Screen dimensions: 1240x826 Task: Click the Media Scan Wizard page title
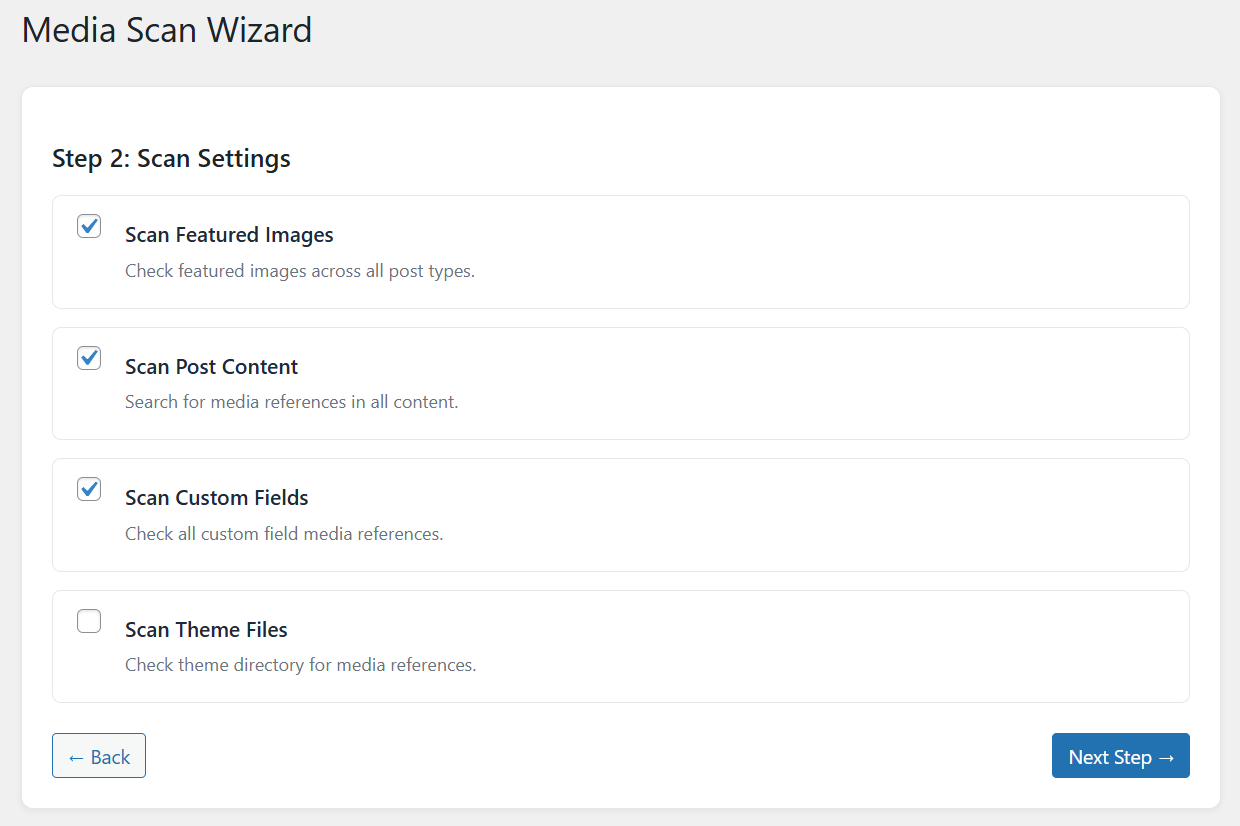point(166,30)
